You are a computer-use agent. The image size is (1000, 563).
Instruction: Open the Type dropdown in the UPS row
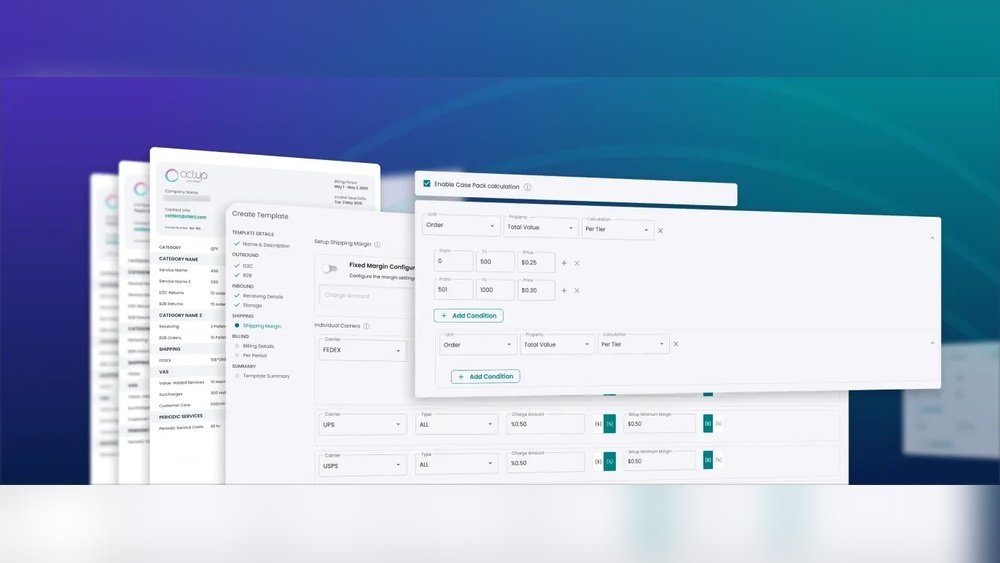pos(457,424)
